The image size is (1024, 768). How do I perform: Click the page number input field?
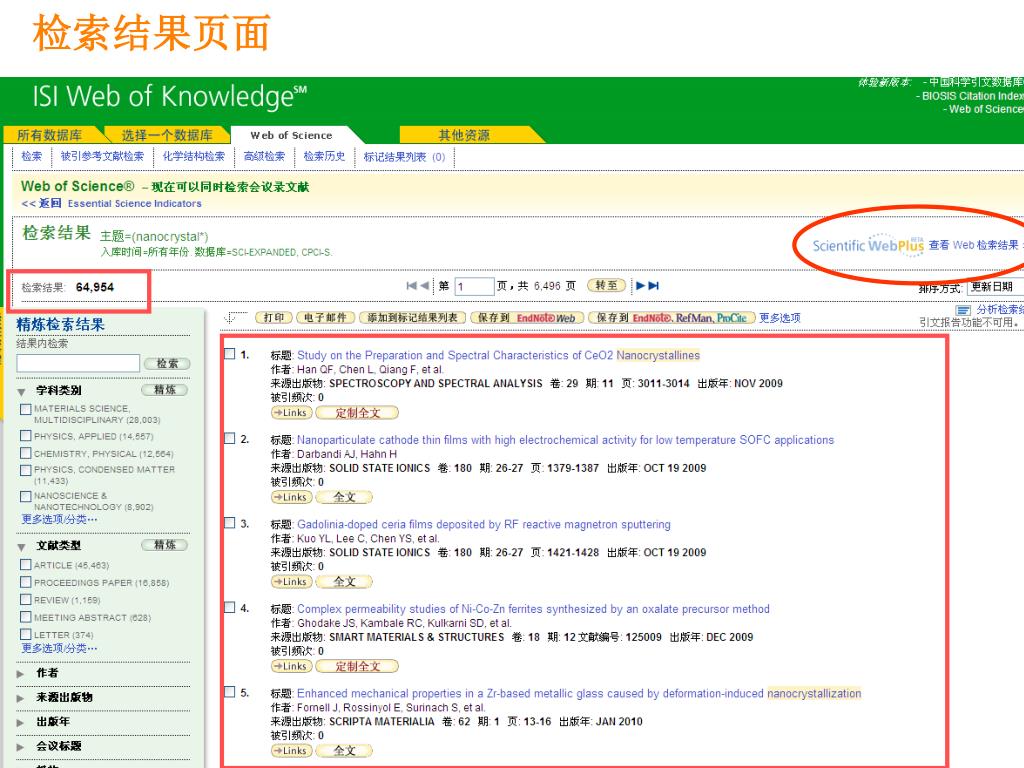tap(474, 286)
